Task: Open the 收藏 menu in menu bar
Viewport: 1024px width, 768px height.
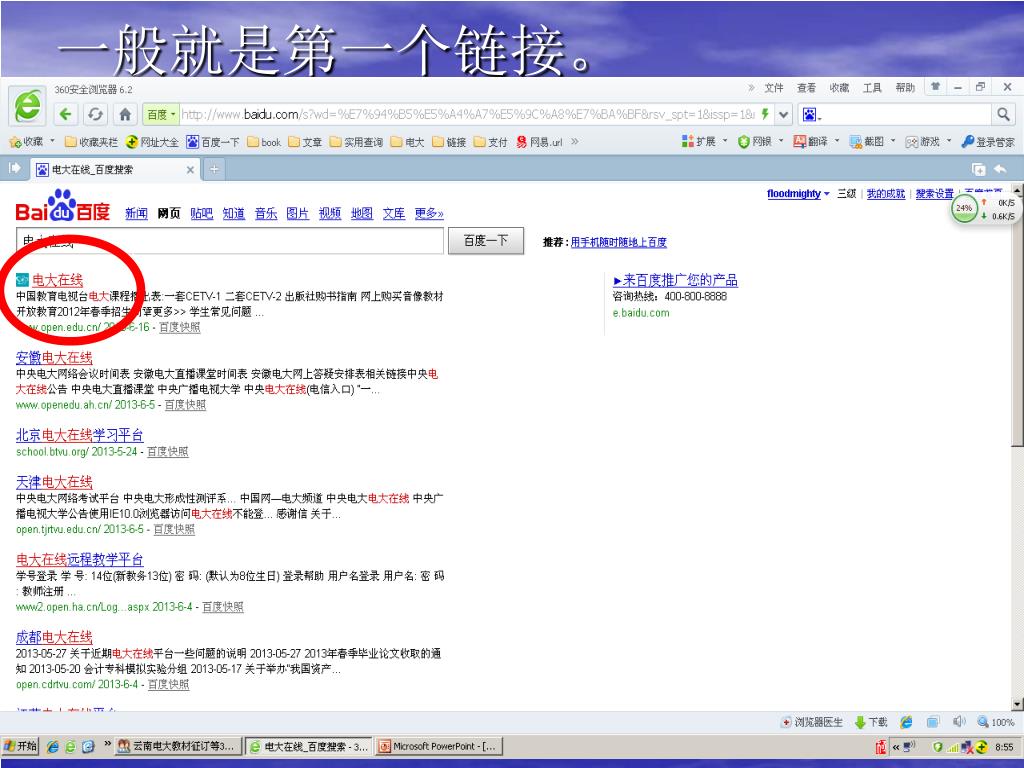Action: coord(839,88)
